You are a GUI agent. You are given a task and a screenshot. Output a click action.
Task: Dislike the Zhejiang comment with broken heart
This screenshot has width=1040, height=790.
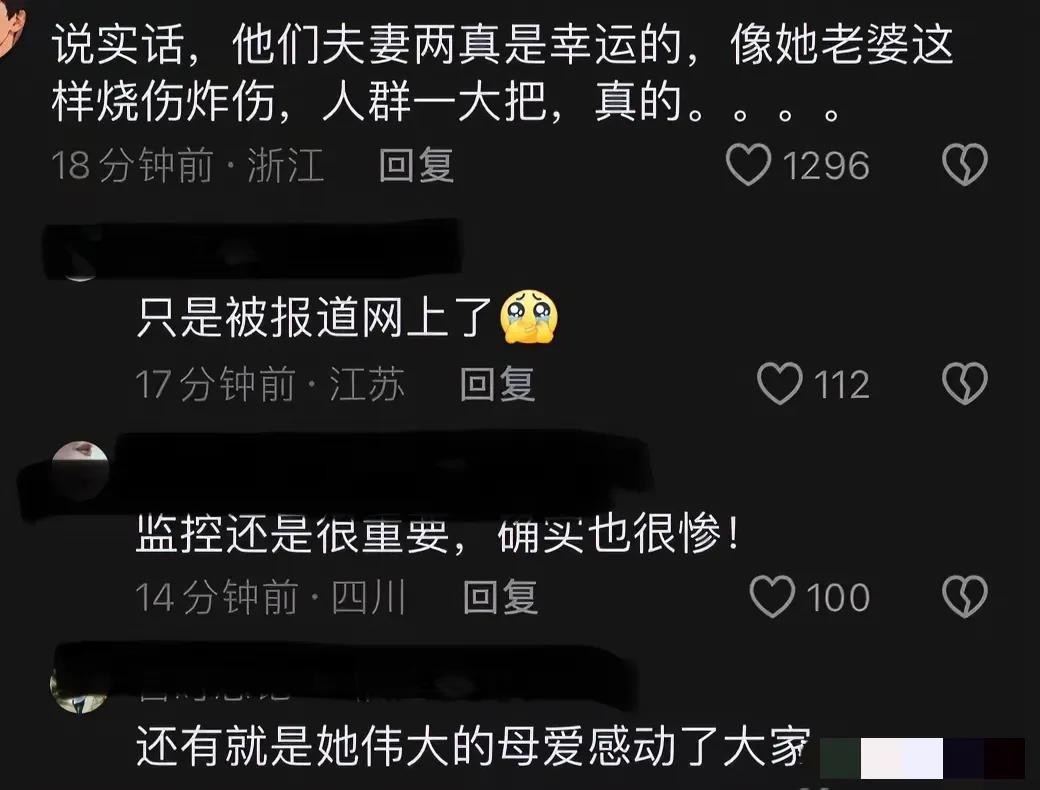coord(965,165)
